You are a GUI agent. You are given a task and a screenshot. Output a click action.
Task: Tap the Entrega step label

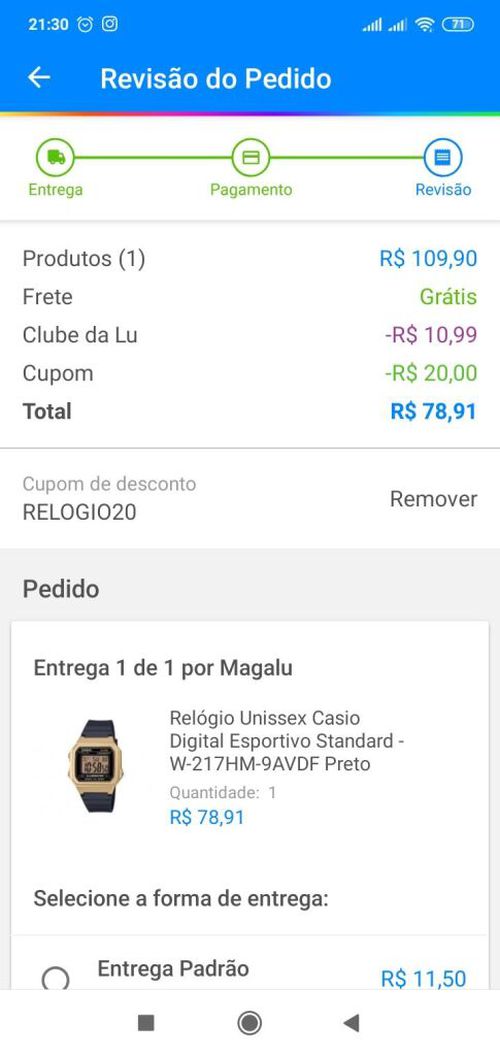tap(55, 190)
